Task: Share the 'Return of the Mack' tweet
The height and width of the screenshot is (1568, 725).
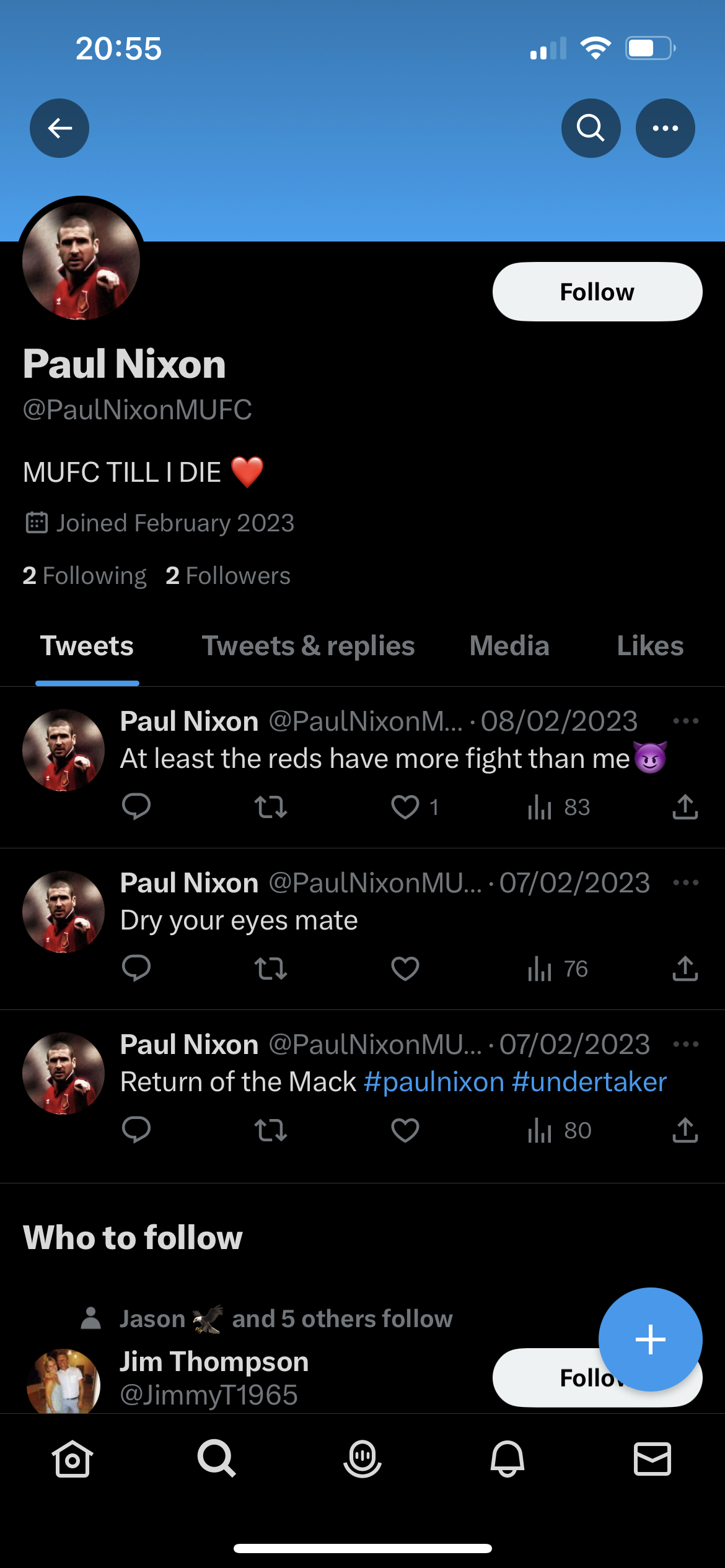Action: [685, 1130]
